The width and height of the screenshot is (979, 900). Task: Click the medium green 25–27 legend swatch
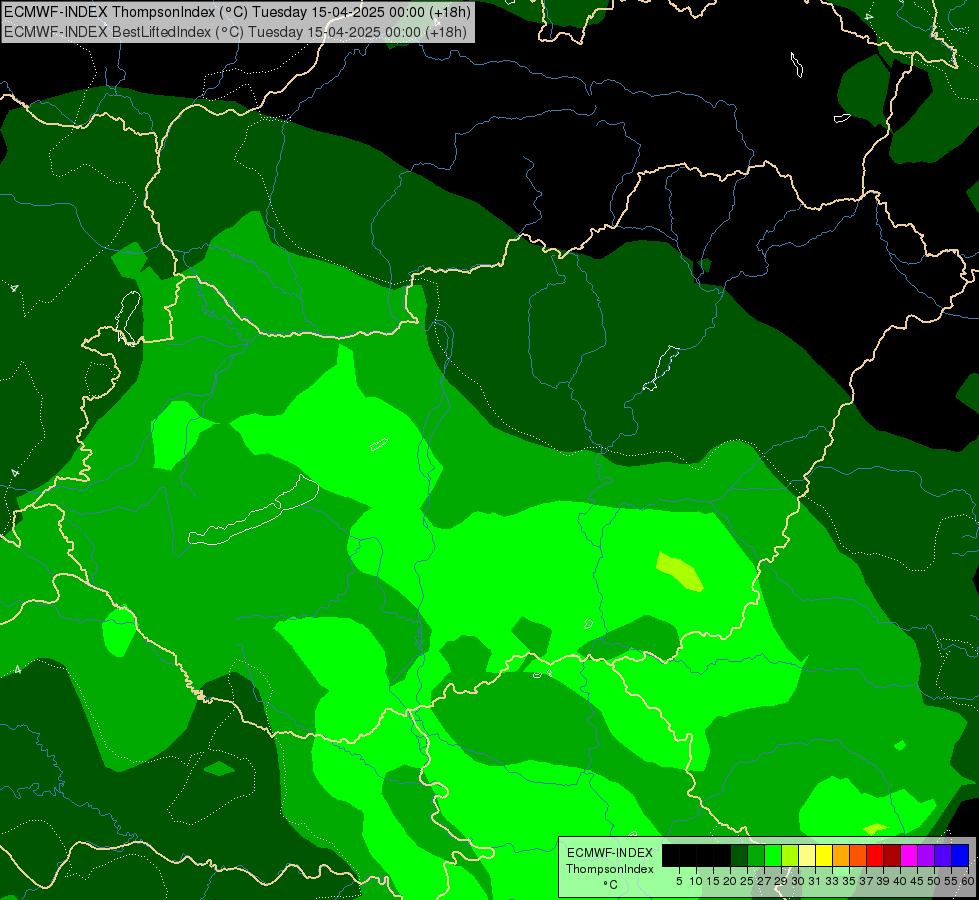(756, 855)
